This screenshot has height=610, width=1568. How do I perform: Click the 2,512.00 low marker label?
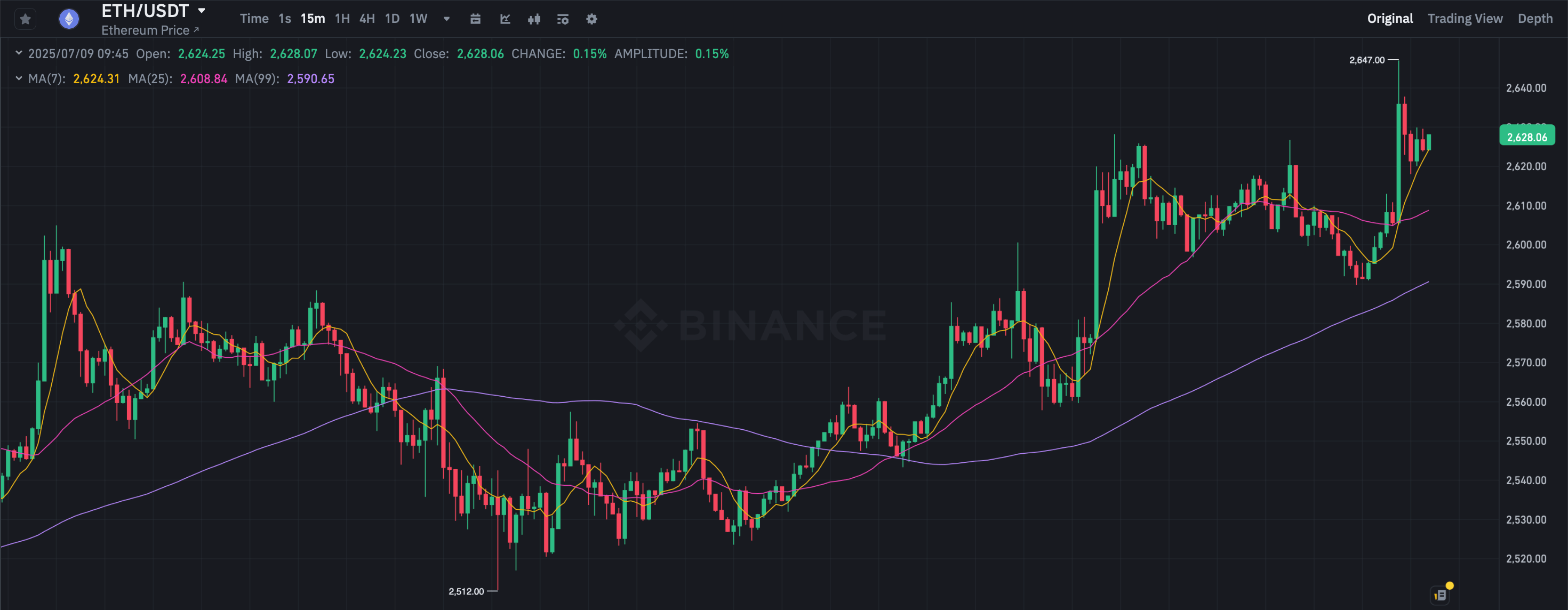point(466,591)
